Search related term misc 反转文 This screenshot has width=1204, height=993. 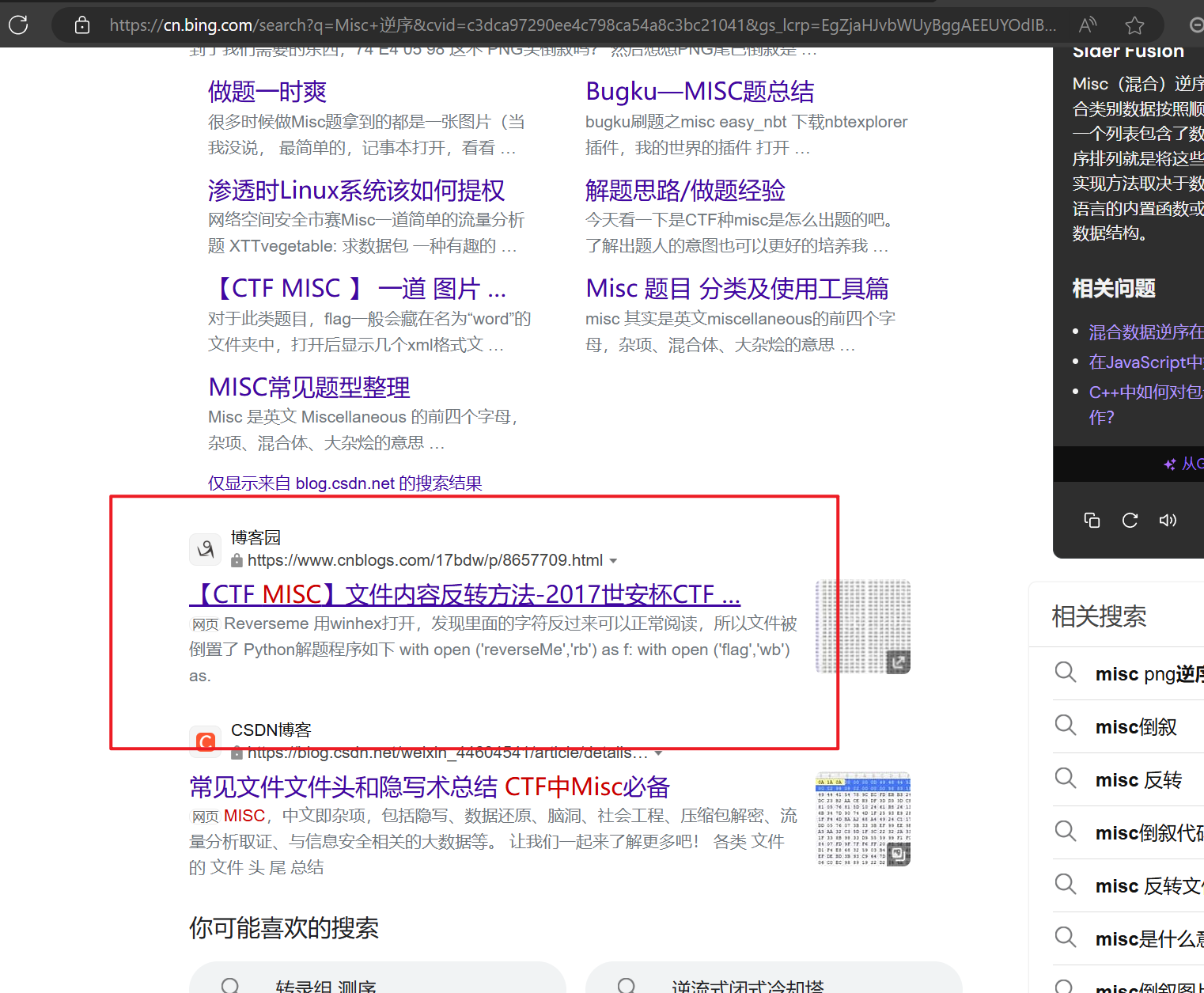pos(1149,886)
